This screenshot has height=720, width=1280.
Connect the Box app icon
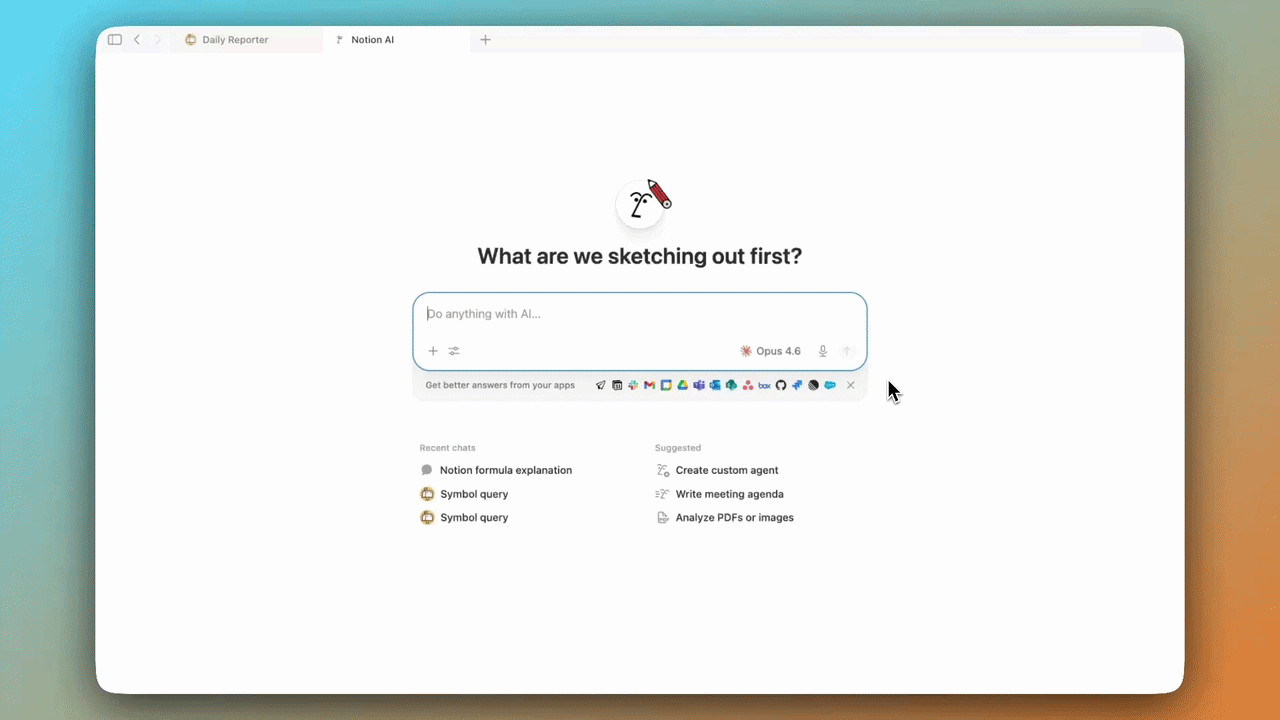tap(764, 385)
